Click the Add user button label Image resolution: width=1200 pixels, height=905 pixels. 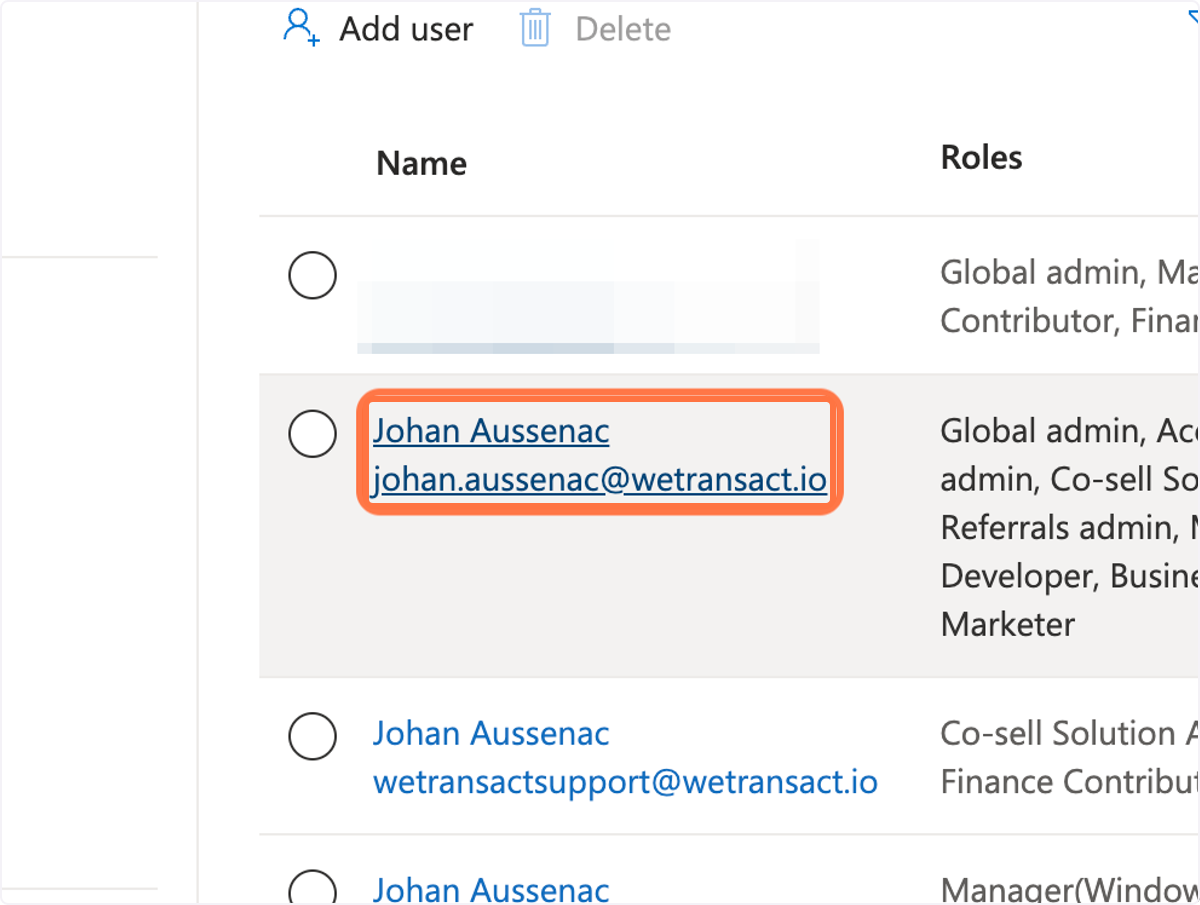(406, 29)
